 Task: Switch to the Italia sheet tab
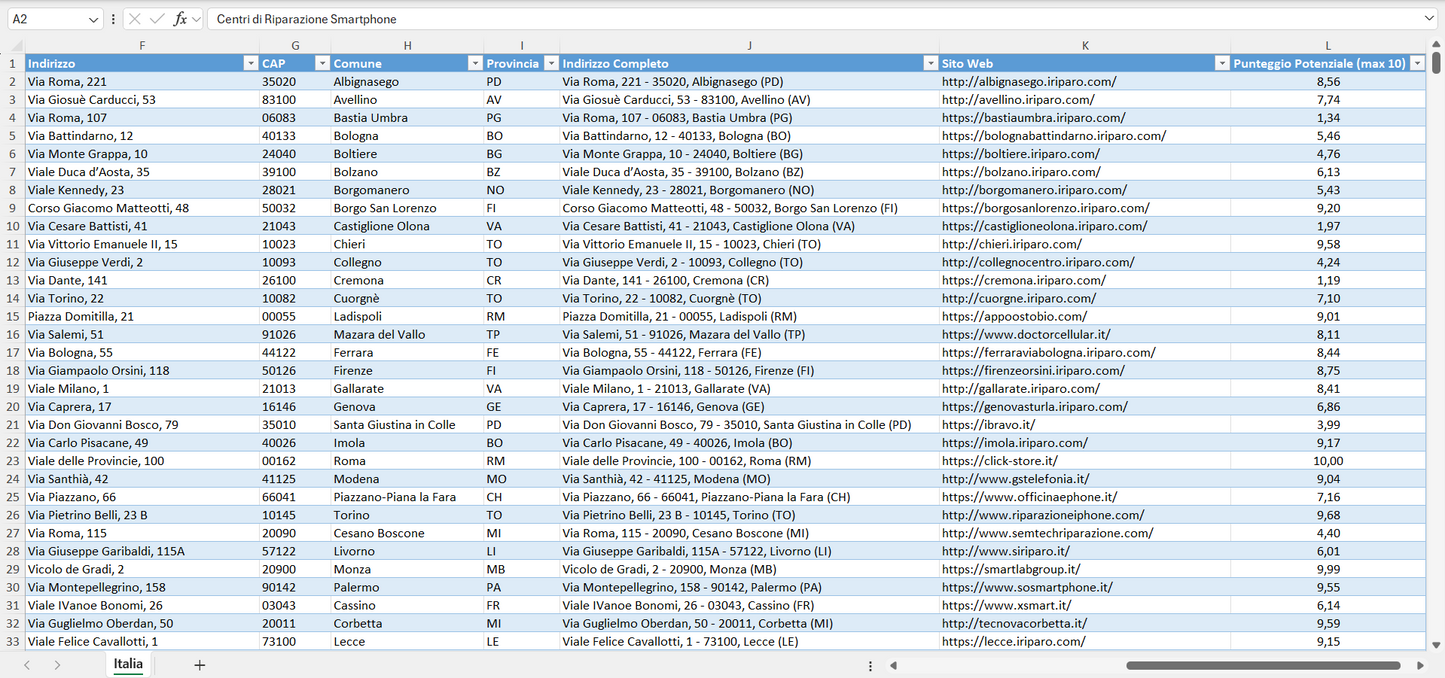pos(128,664)
